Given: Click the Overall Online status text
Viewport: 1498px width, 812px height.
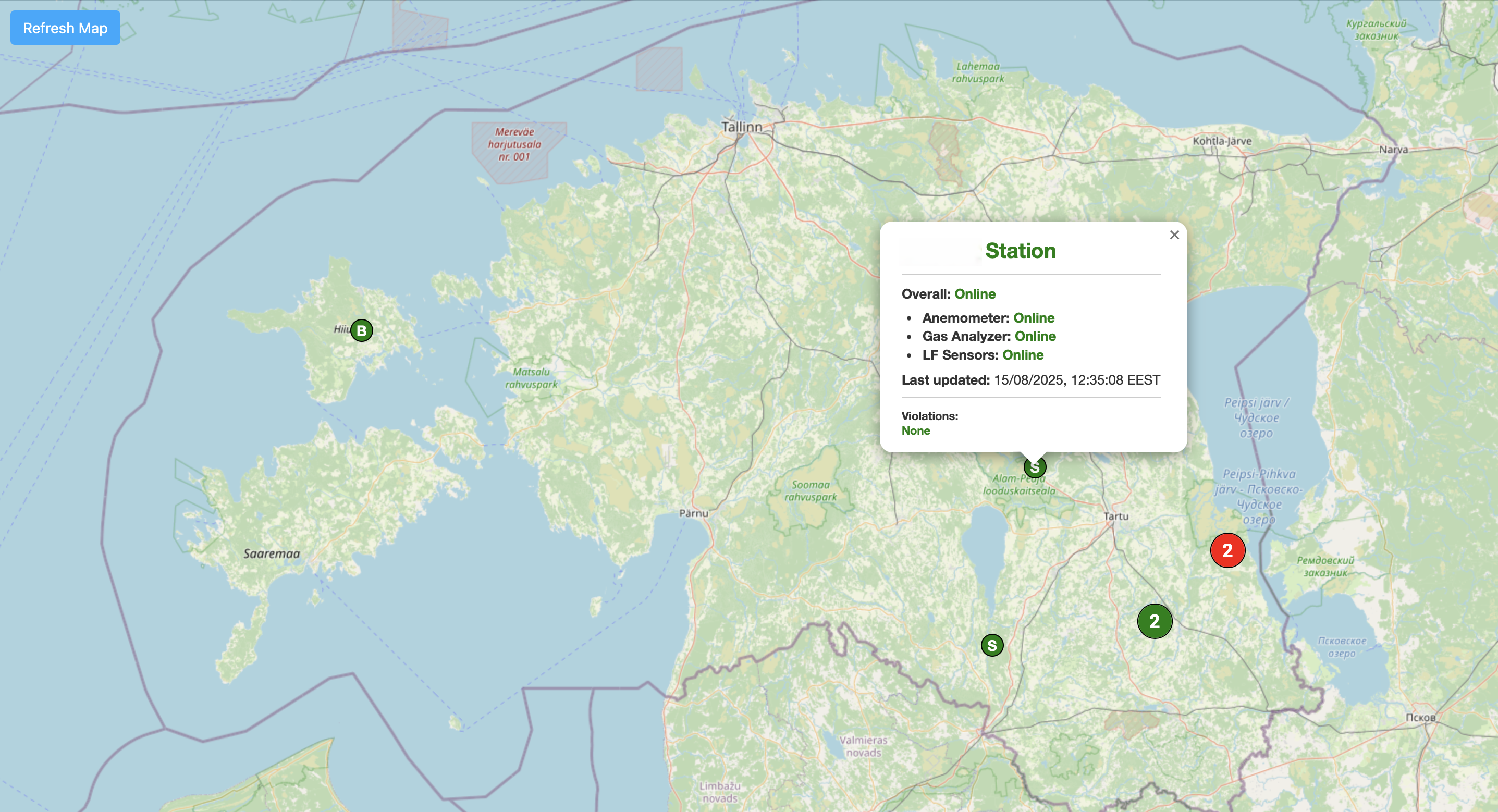Looking at the screenshot, I should 975,294.
